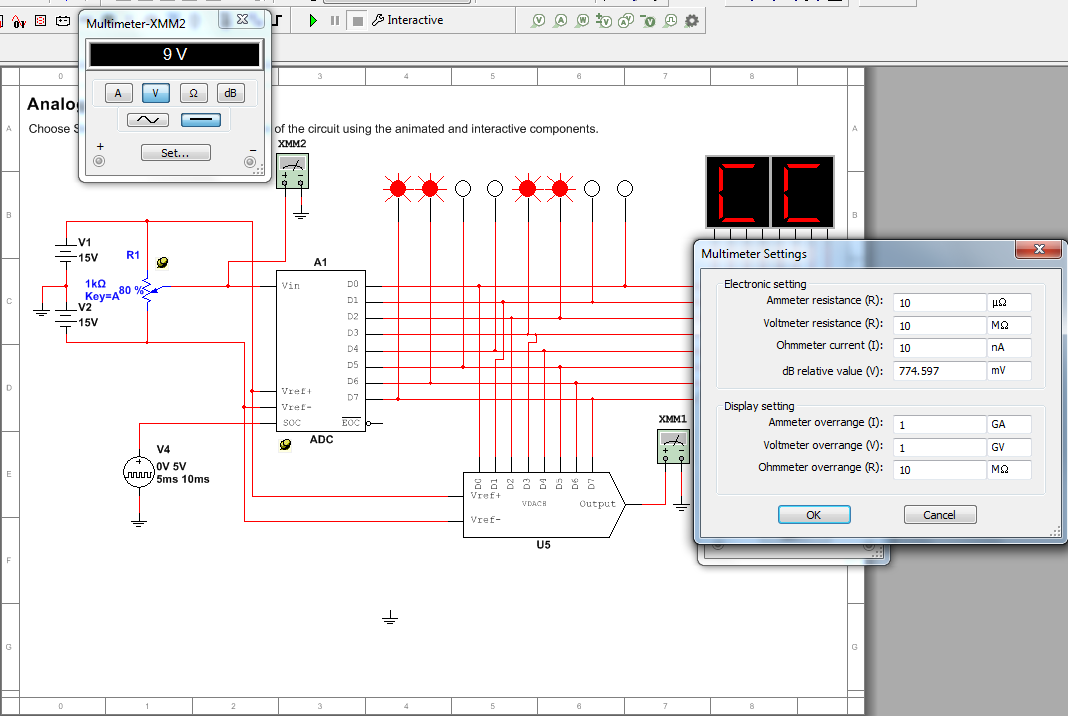Toggle the AC sine wave signal mode
The width and height of the screenshot is (1068, 716).
tap(147, 120)
